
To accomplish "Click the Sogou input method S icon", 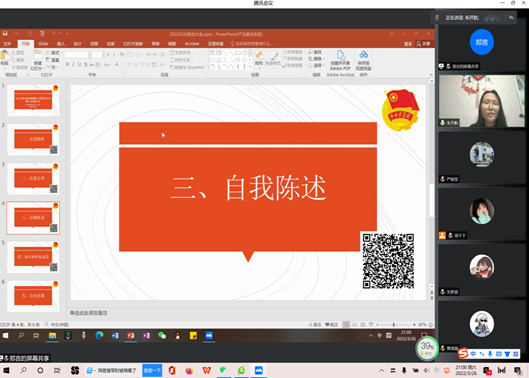I will pyautogui.click(x=463, y=353).
